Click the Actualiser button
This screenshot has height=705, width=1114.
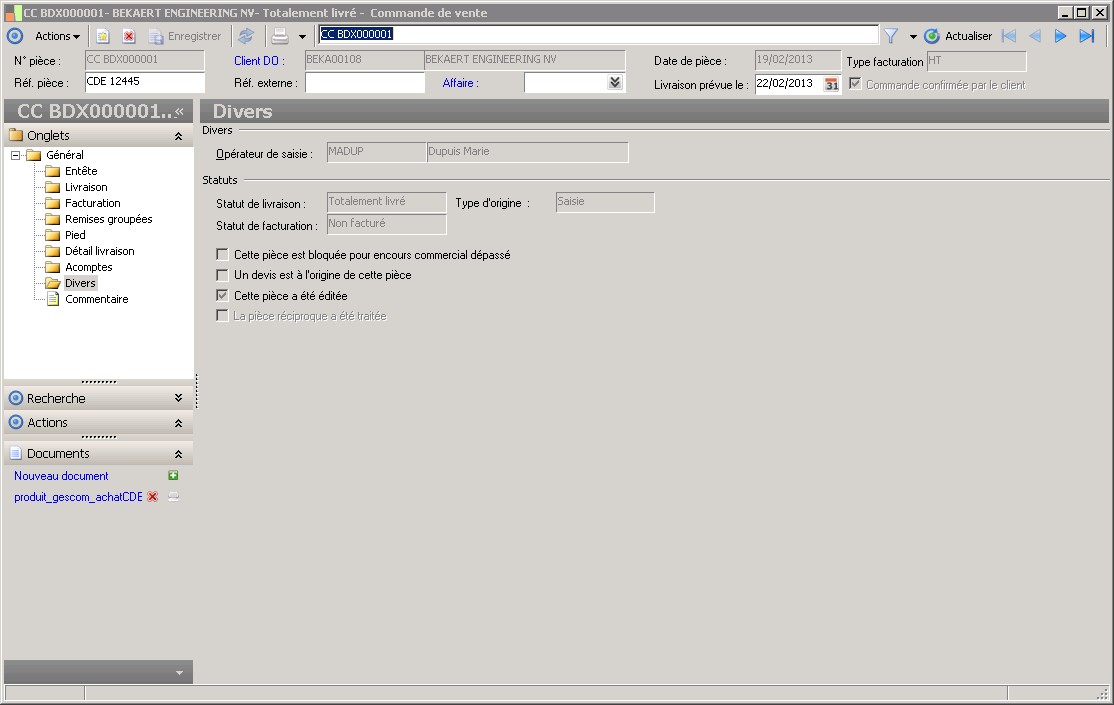tap(958, 36)
